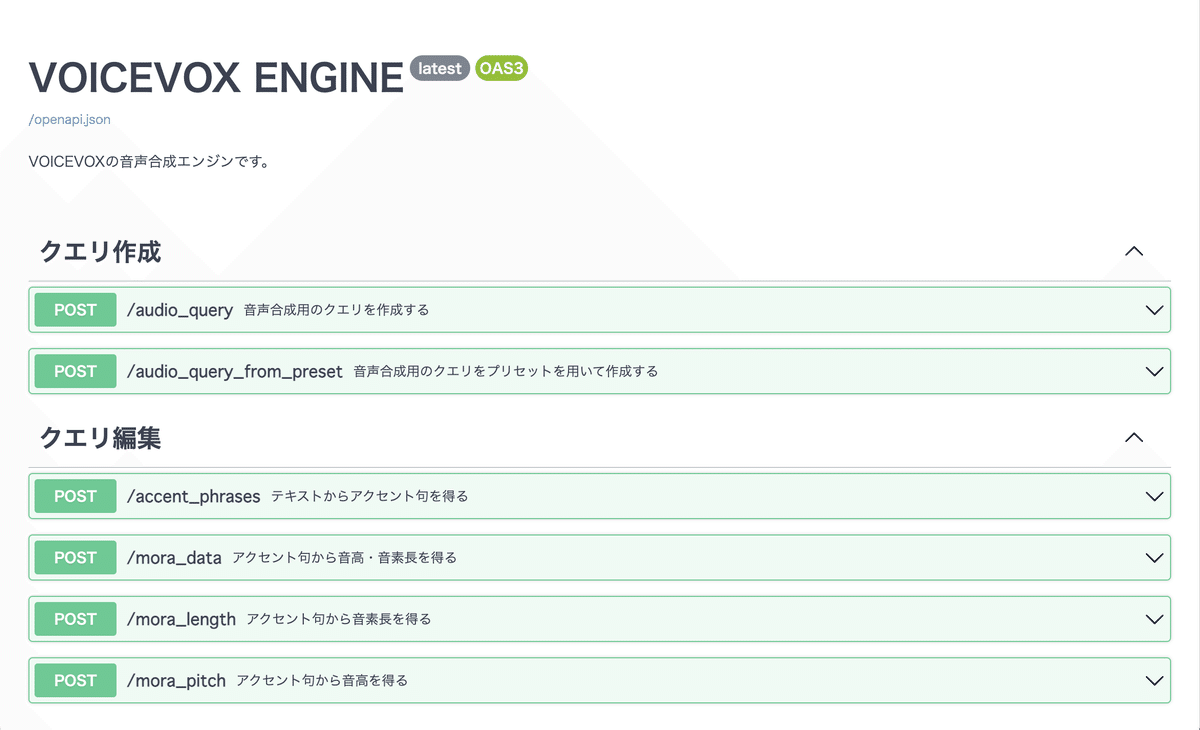This screenshot has height=730, width=1200.
Task: Select the /mora_length endpoint bar
Action: tap(600, 618)
